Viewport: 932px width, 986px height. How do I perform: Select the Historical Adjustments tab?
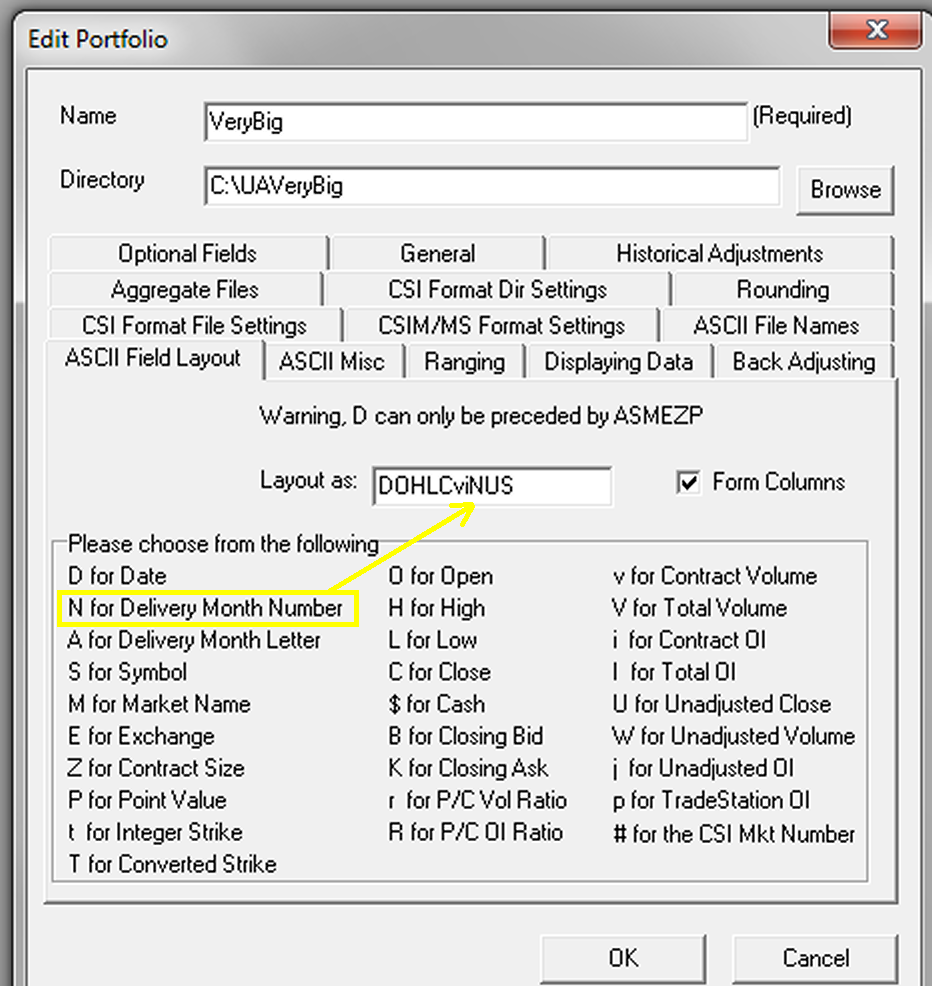tap(719, 253)
